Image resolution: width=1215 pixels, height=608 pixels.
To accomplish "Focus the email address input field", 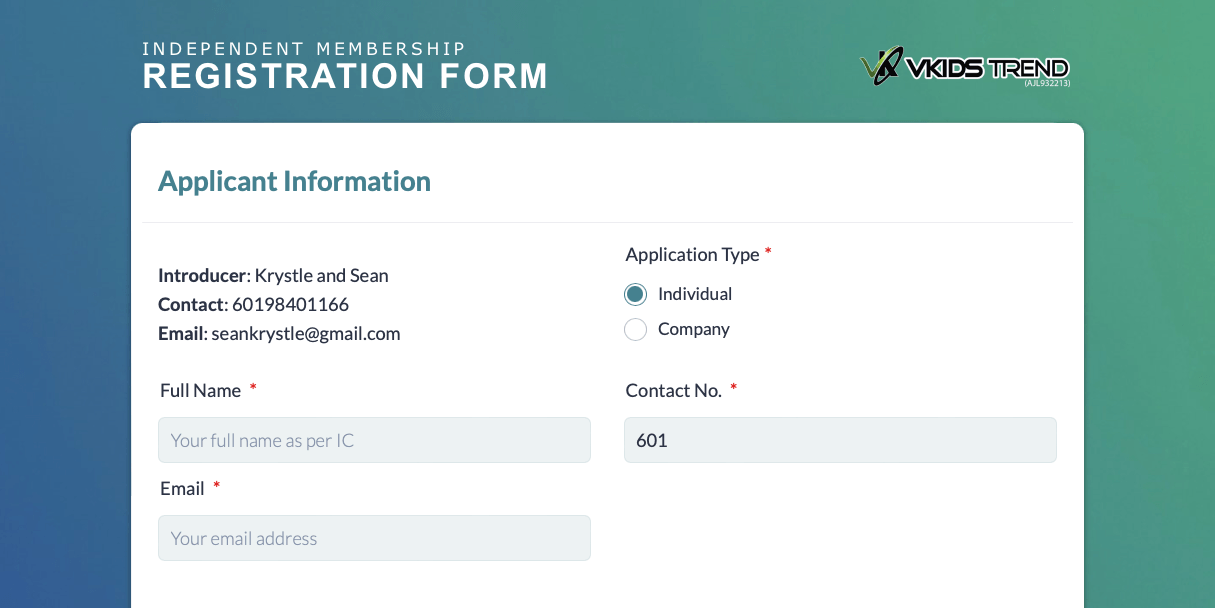I will click(x=374, y=538).
